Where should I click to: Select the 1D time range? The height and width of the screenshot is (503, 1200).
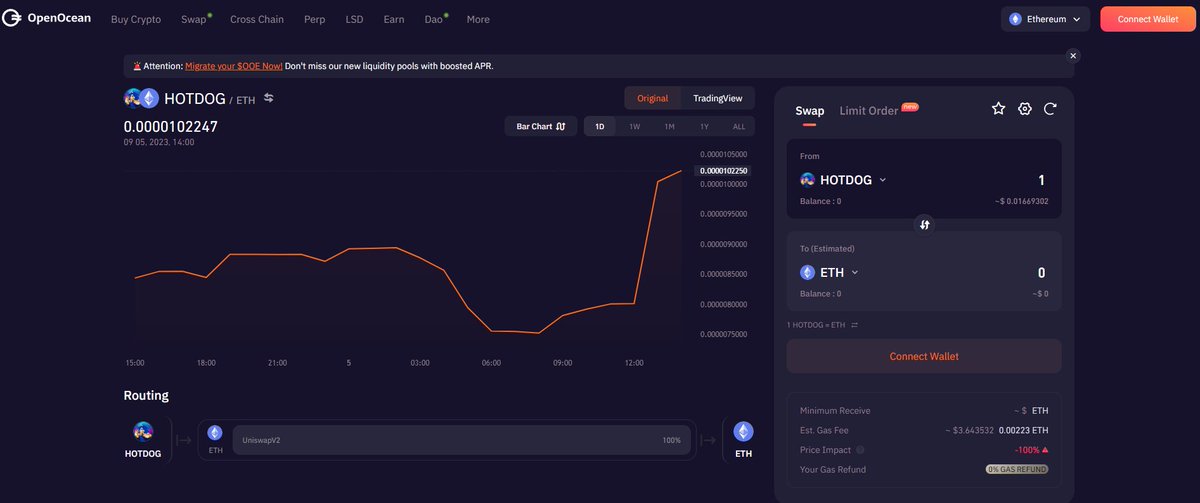pyautogui.click(x=600, y=127)
